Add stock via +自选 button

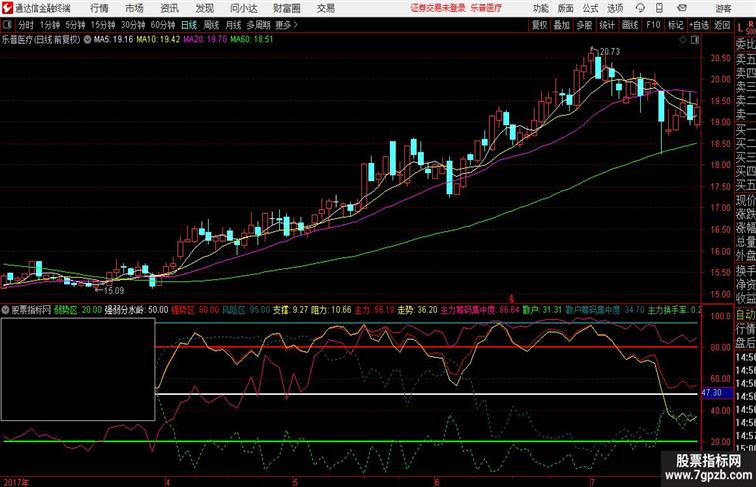tap(699, 25)
